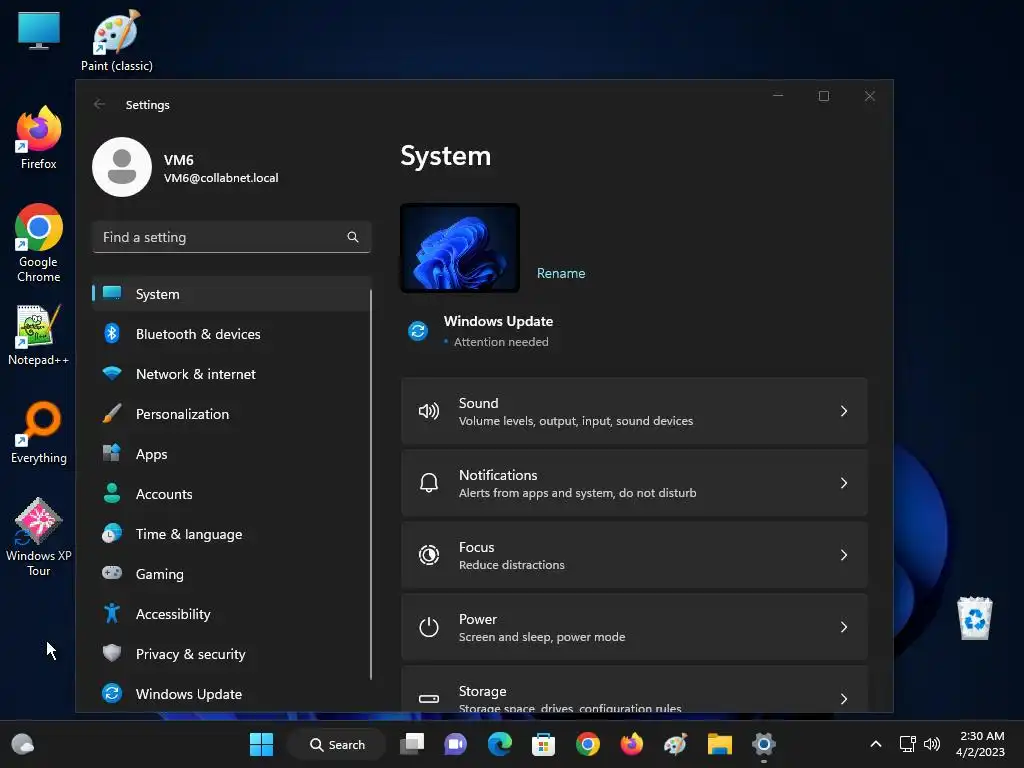Click the VM6 user profile avatar

122,167
